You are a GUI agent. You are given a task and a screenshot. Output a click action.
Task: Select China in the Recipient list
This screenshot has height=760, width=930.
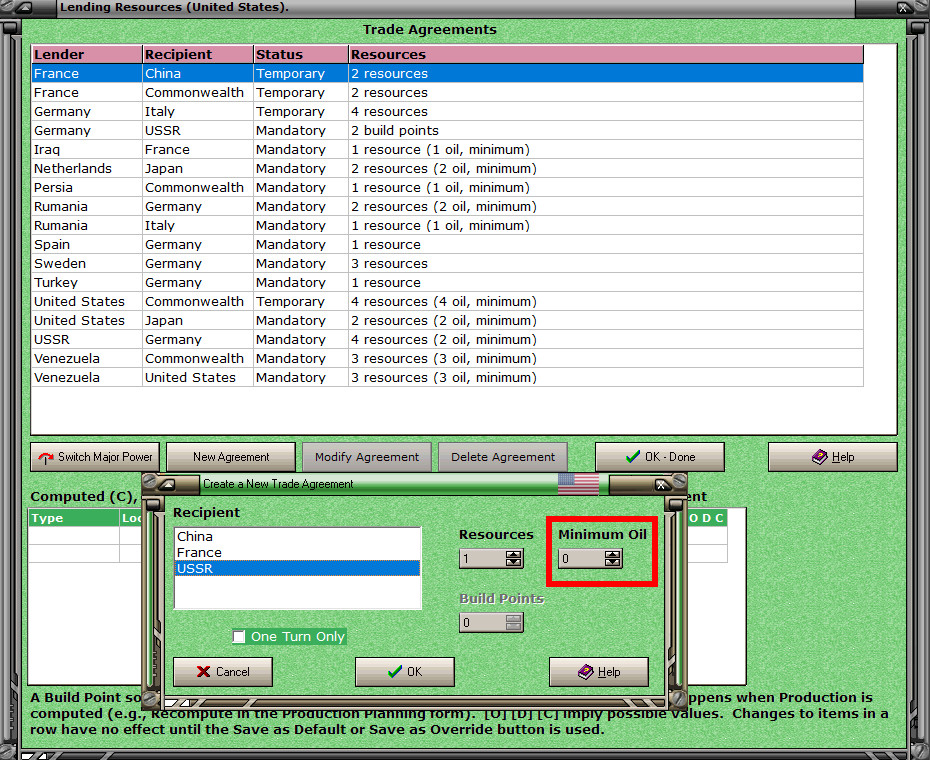[x=297, y=536]
